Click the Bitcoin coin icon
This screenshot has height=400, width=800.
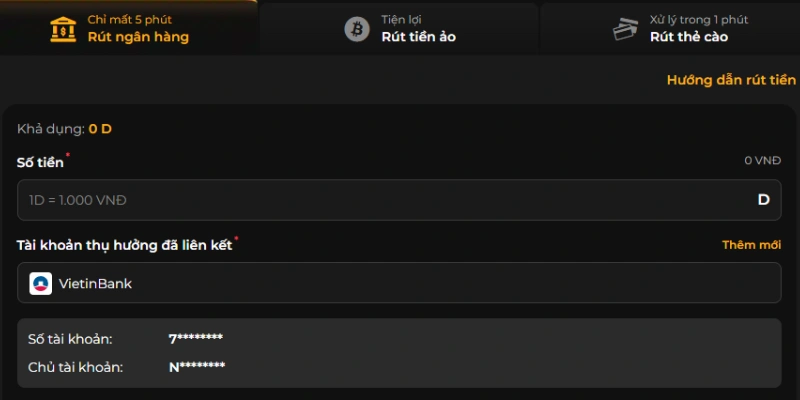click(x=357, y=29)
